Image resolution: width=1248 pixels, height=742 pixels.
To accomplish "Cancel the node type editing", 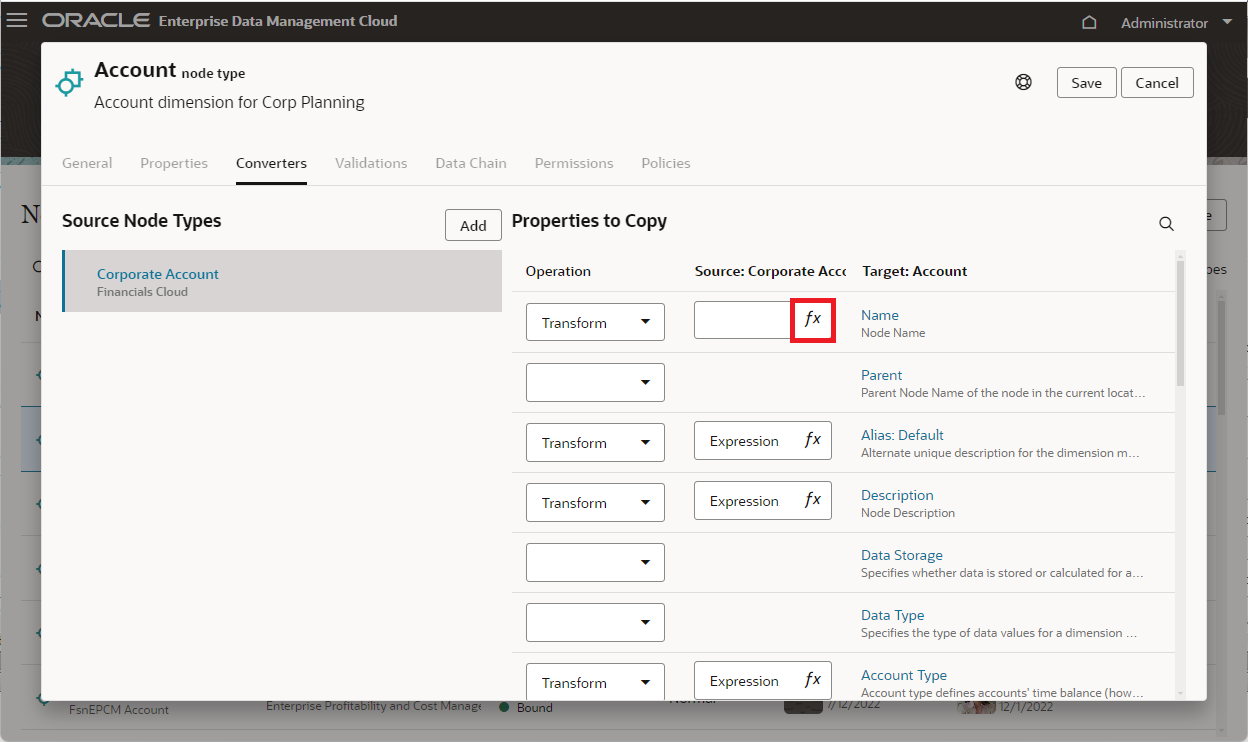I will [x=1157, y=82].
